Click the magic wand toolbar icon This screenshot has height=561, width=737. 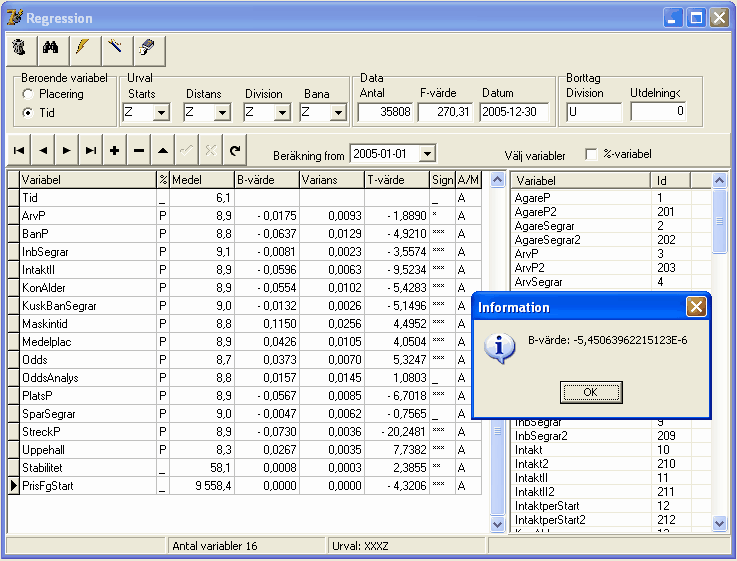(x=115, y=48)
